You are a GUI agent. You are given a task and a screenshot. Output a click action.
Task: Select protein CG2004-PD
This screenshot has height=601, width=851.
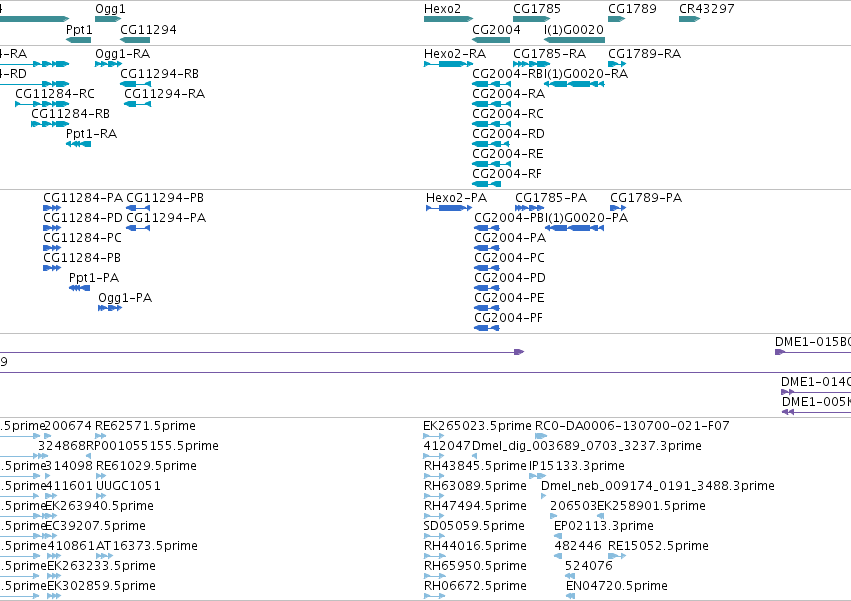[x=487, y=288]
